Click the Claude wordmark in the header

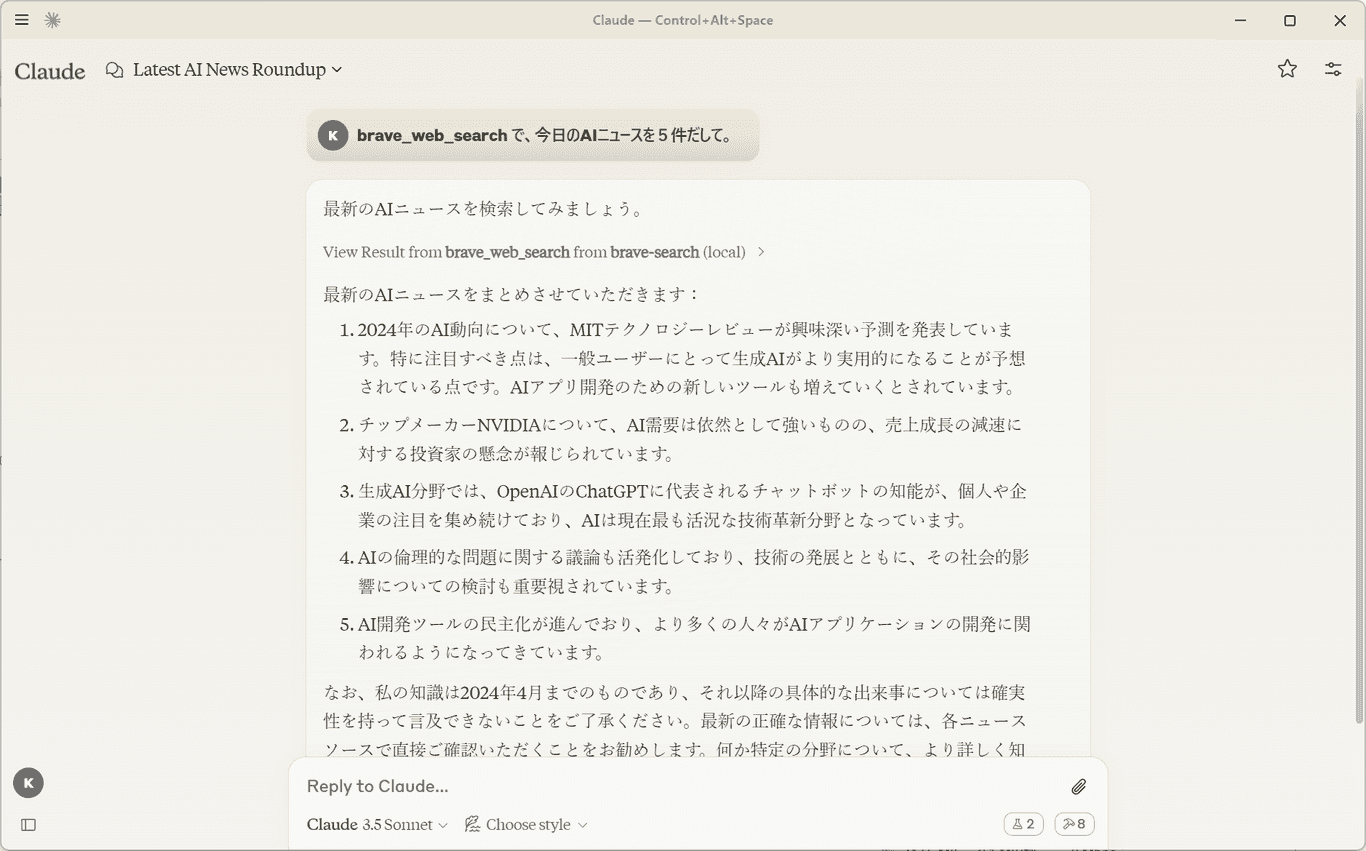48,70
